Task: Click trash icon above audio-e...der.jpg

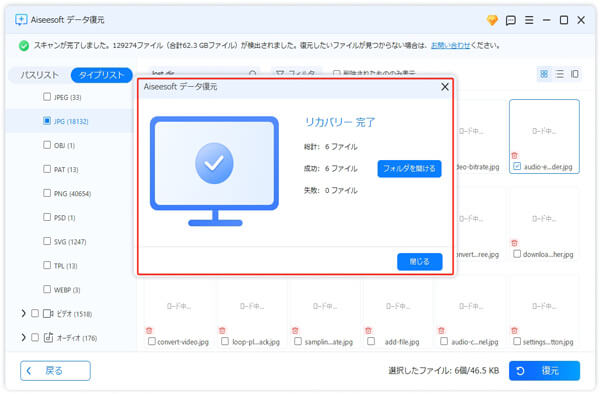Action: [x=514, y=155]
